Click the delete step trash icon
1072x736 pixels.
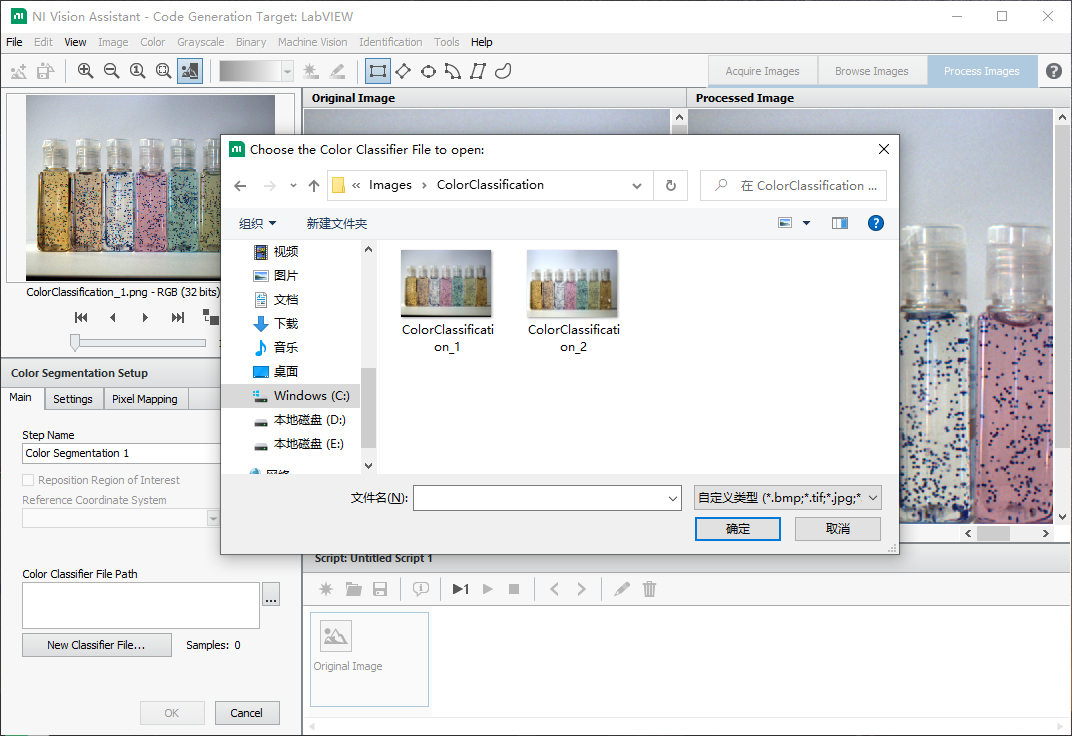coord(649,589)
